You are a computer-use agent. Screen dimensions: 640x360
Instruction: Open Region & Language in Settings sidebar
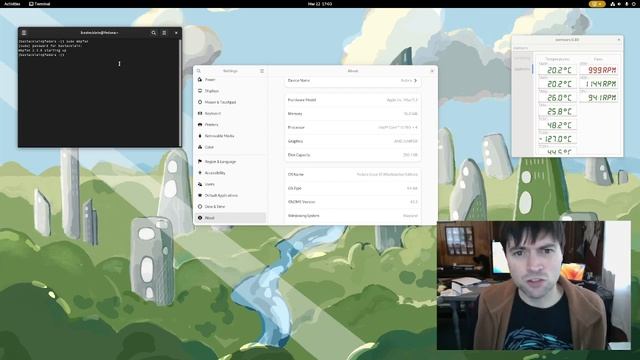pyautogui.click(x=230, y=162)
